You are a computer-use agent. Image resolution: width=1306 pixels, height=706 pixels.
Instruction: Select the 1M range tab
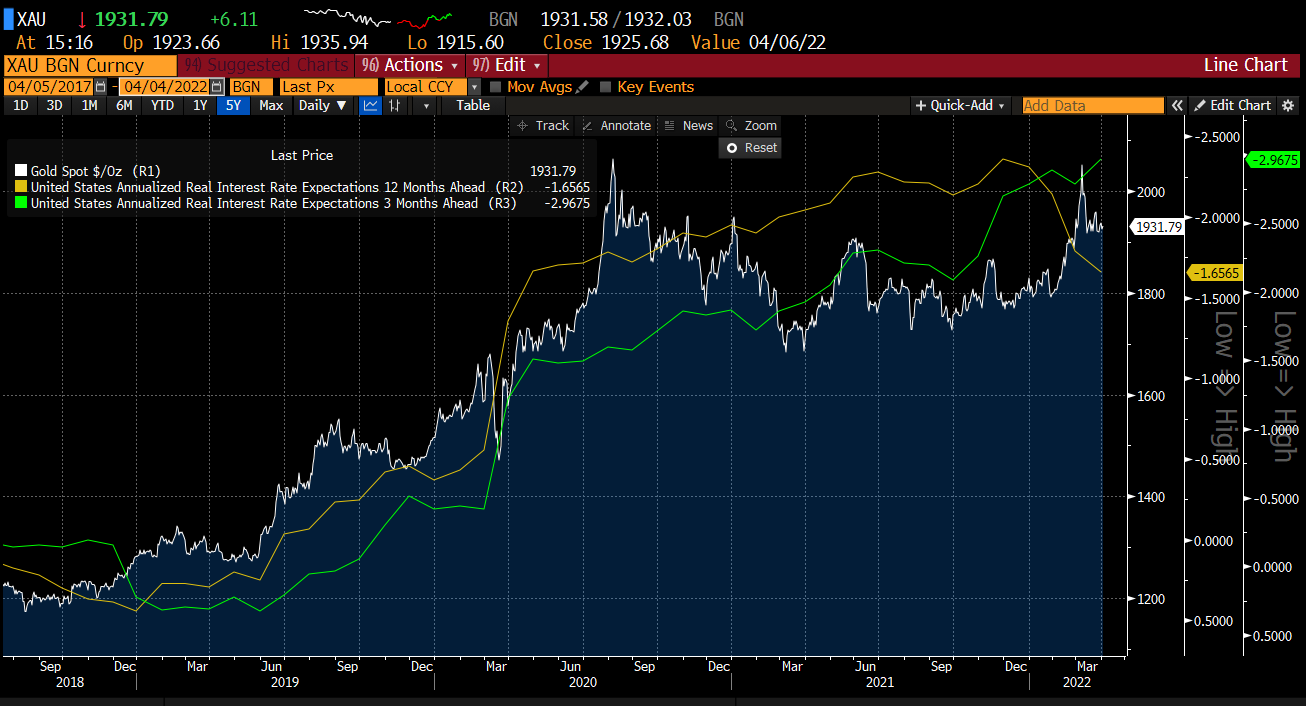[x=90, y=105]
